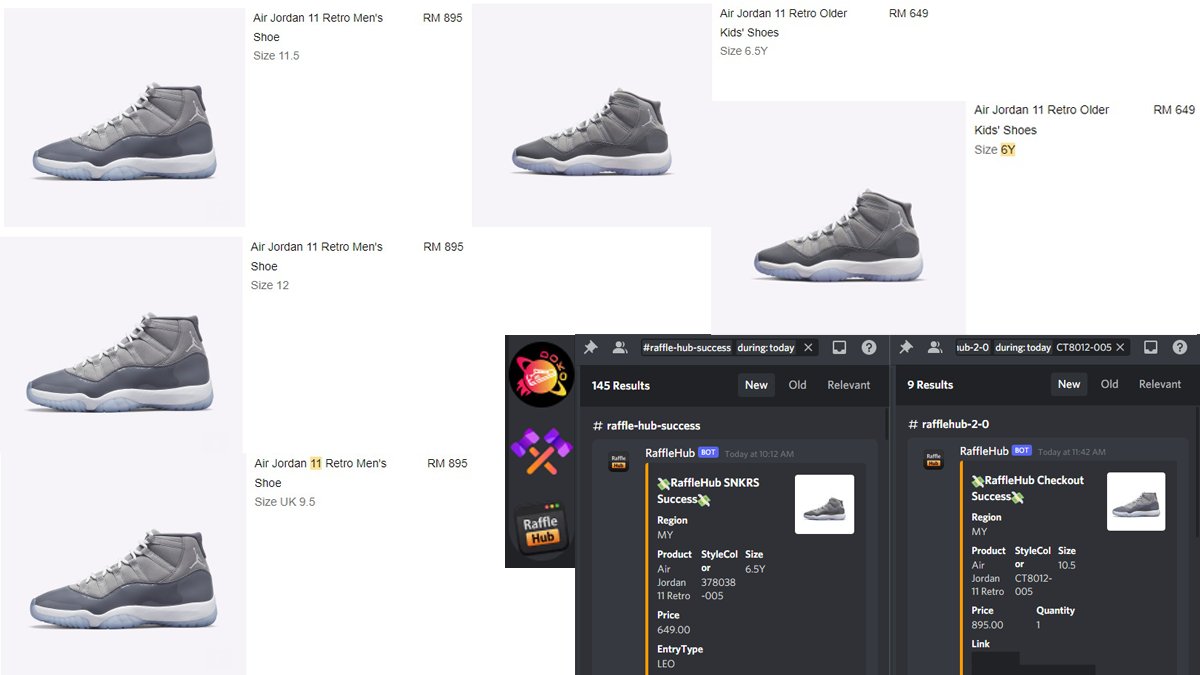1200x675 pixels.
Task: Click Today at 10:12 AM timestamp
Action: pos(759,454)
